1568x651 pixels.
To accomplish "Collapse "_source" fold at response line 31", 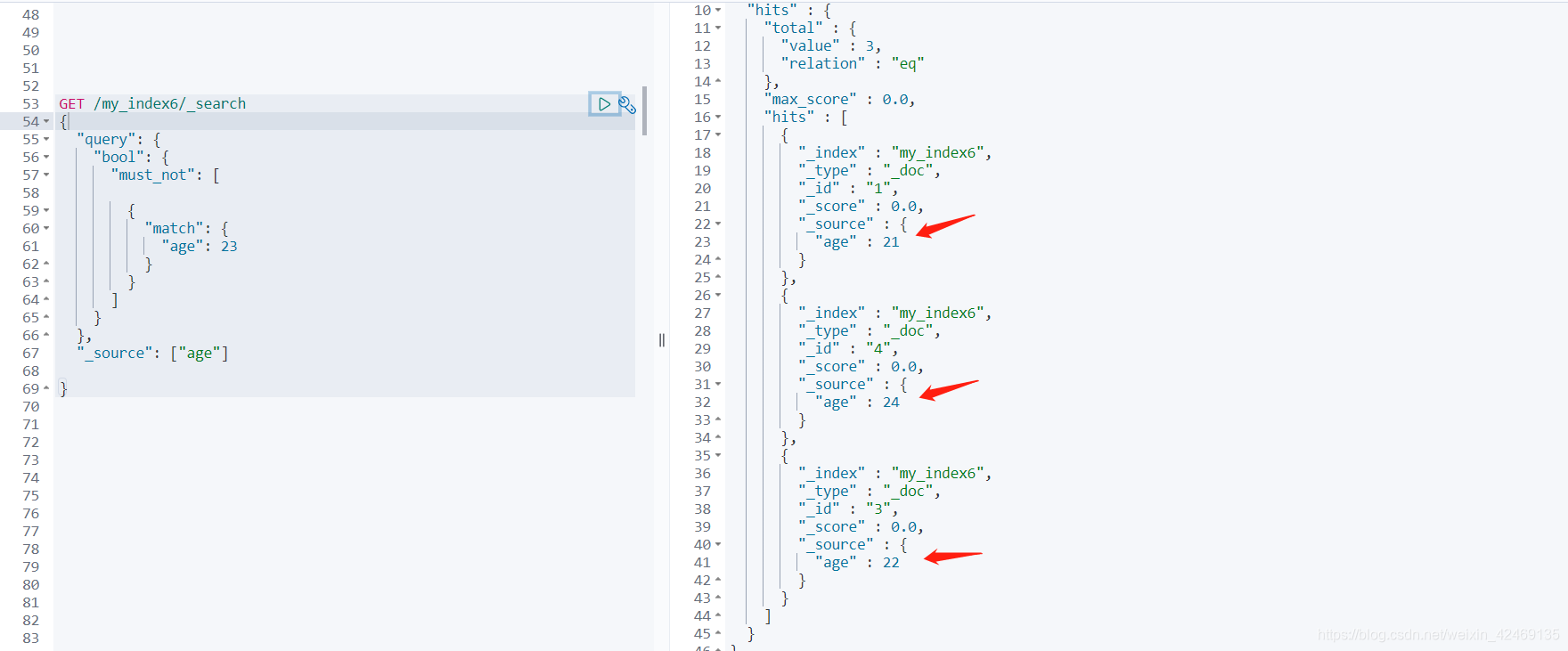I will [x=718, y=384].
